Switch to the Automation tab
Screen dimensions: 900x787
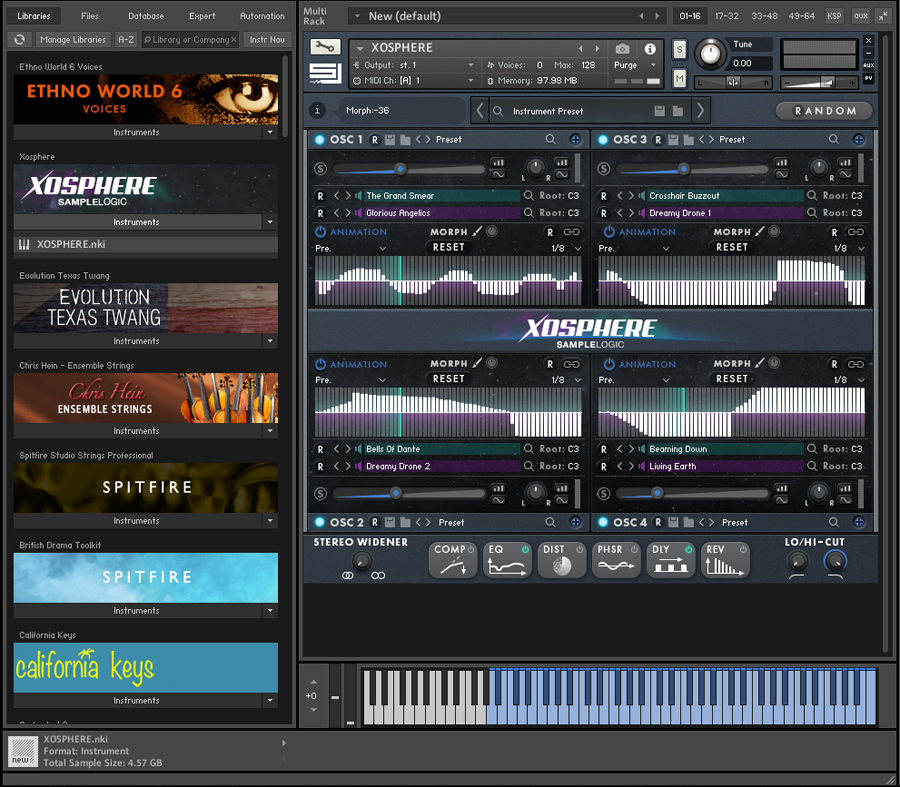tap(262, 16)
